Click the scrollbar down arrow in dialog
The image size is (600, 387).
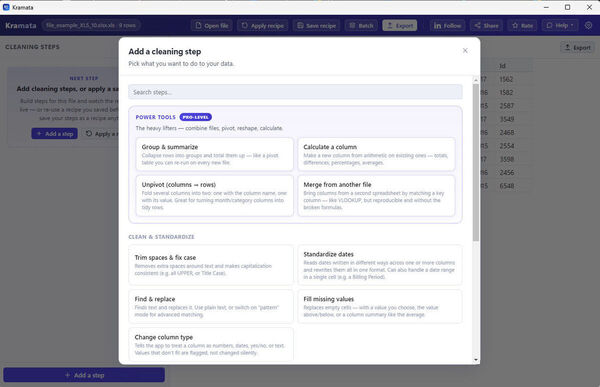point(476,359)
